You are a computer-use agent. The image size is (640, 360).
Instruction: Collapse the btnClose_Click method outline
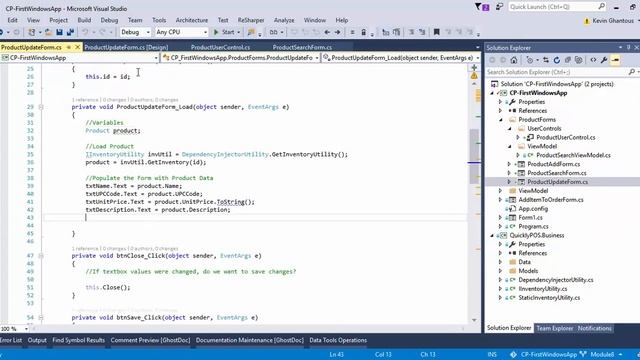pos(41,256)
